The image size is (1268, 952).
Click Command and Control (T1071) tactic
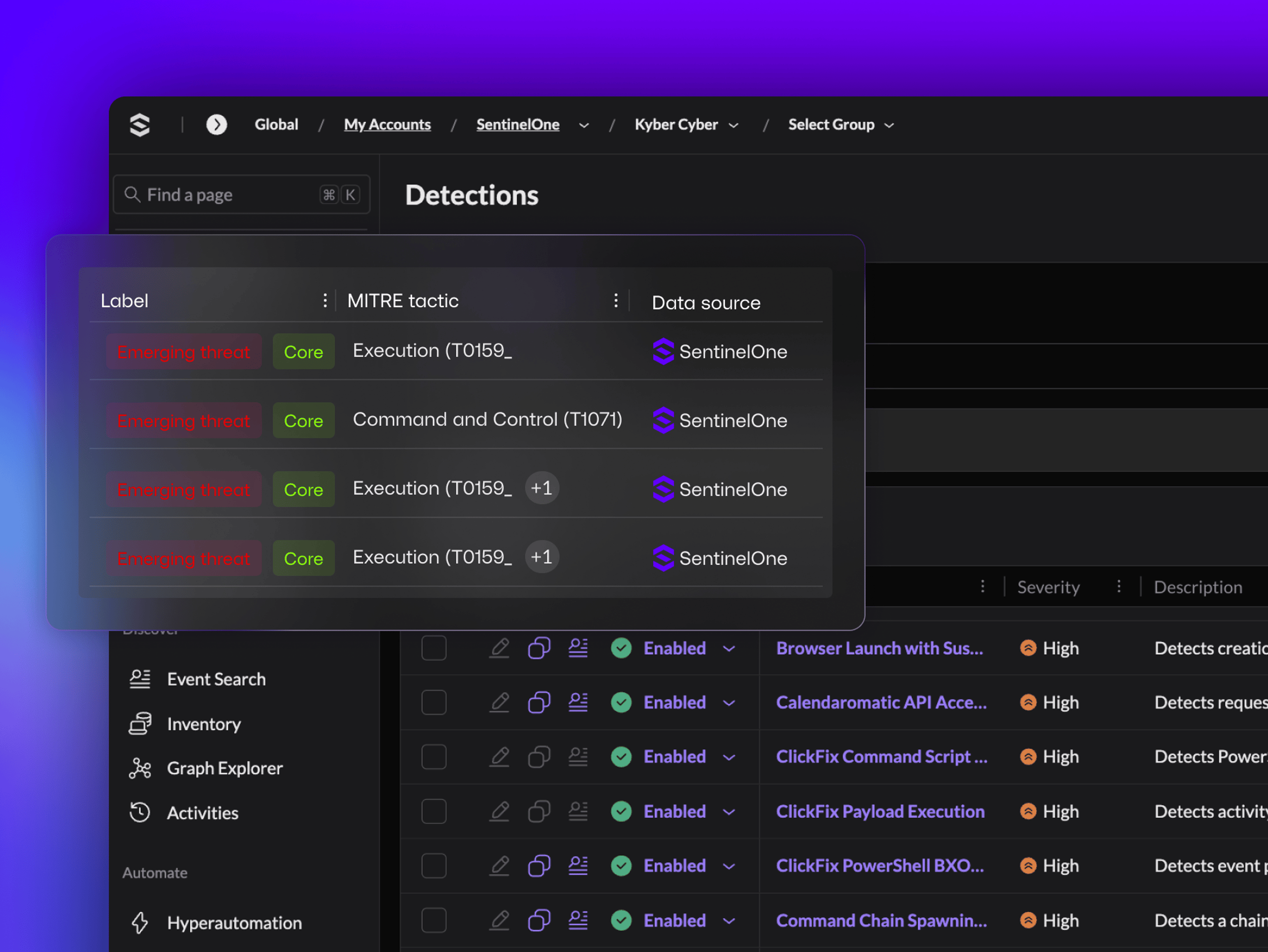(487, 420)
